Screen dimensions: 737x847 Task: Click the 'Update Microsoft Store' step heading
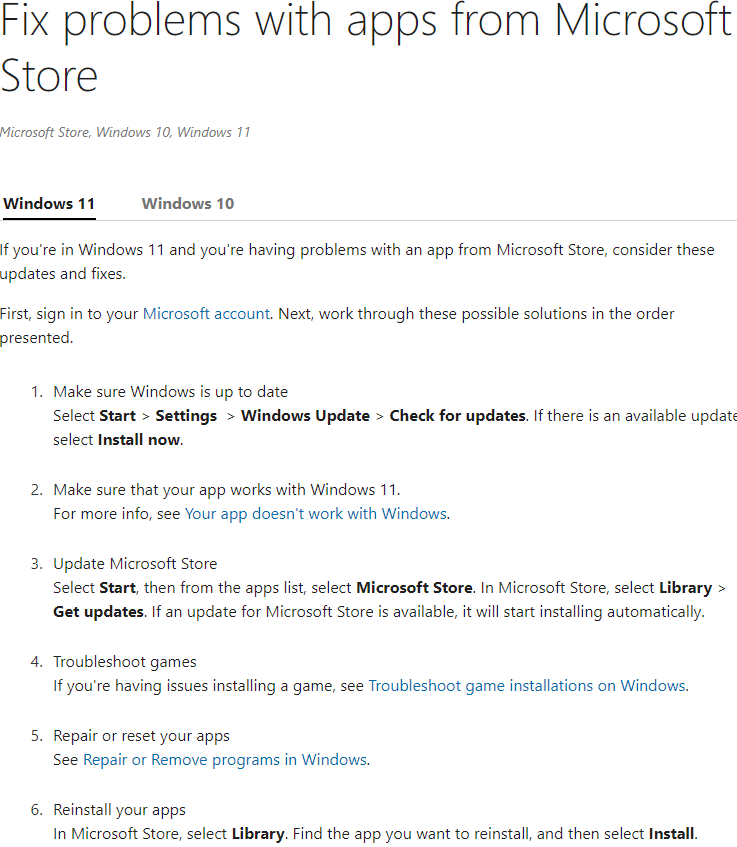click(x=135, y=564)
